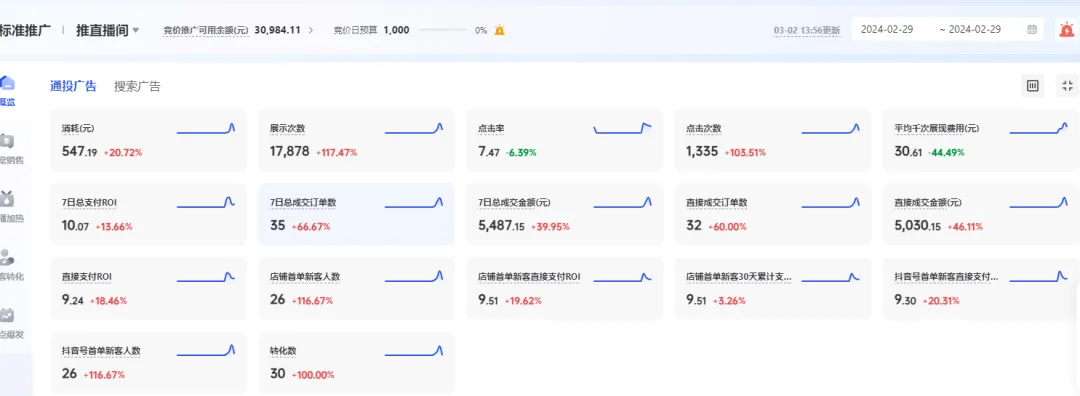Open the 点爆发 sidebar icon
The width and height of the screenshot is (1080, 396).
click(x=7, y=315)
